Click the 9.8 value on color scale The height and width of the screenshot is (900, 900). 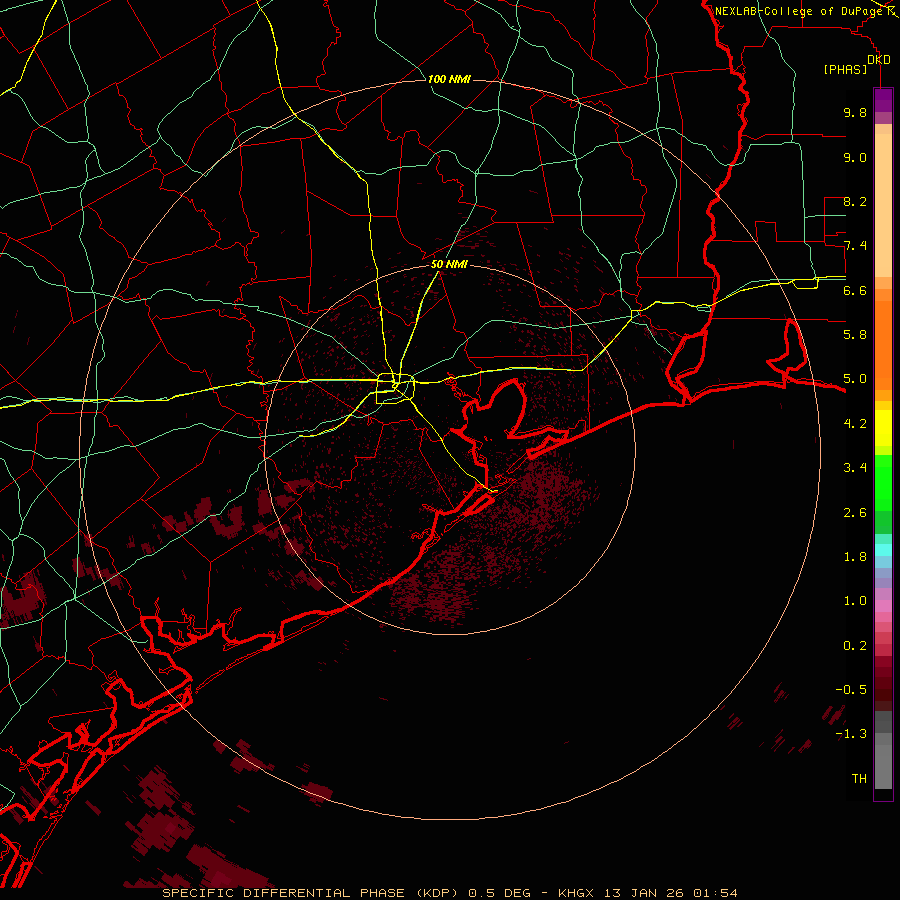click(x=855, y=112)
